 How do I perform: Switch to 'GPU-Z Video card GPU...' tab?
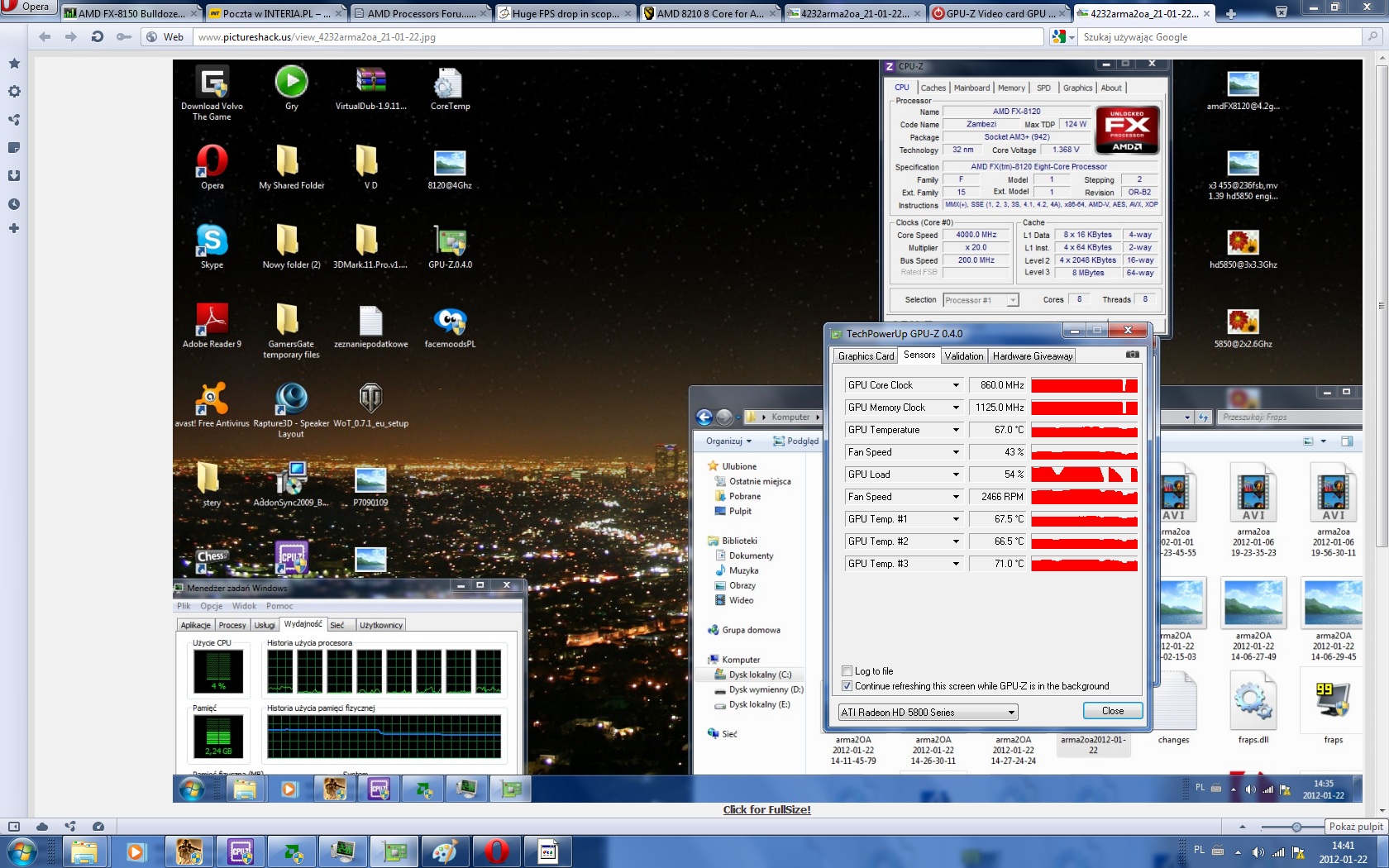[x=999, y=13]
